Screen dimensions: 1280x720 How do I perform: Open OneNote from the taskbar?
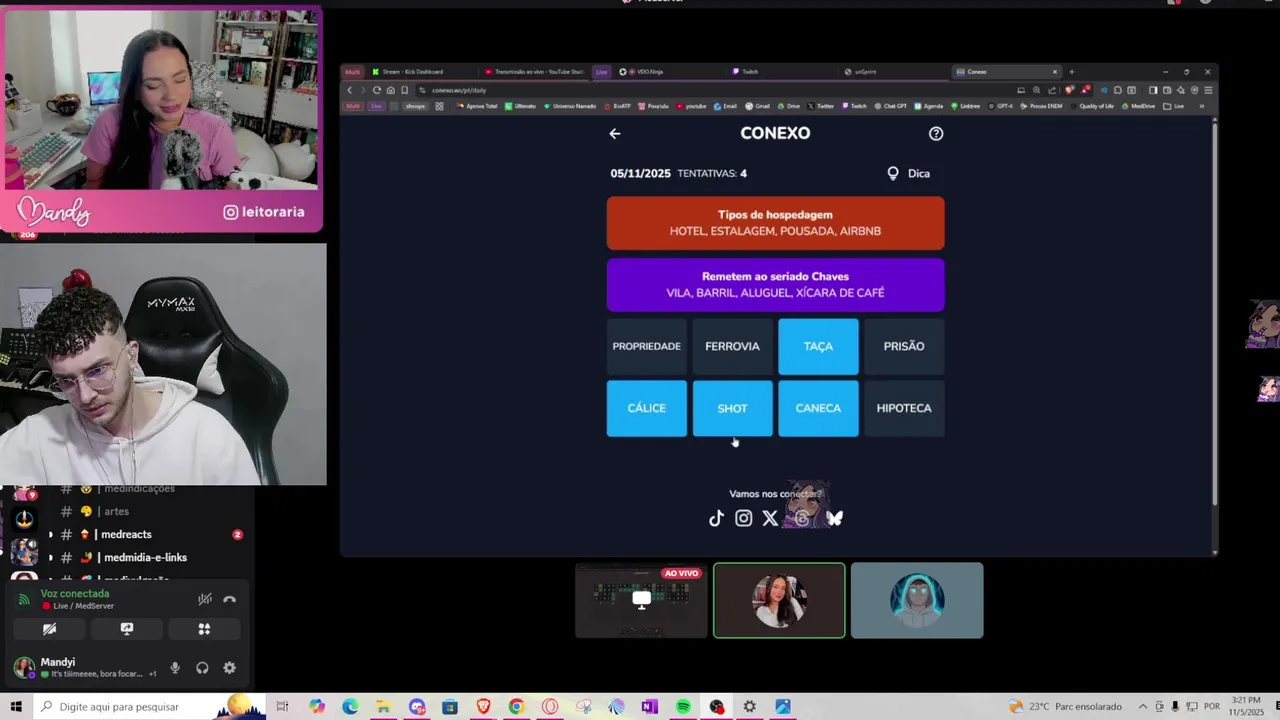(650, 707)
